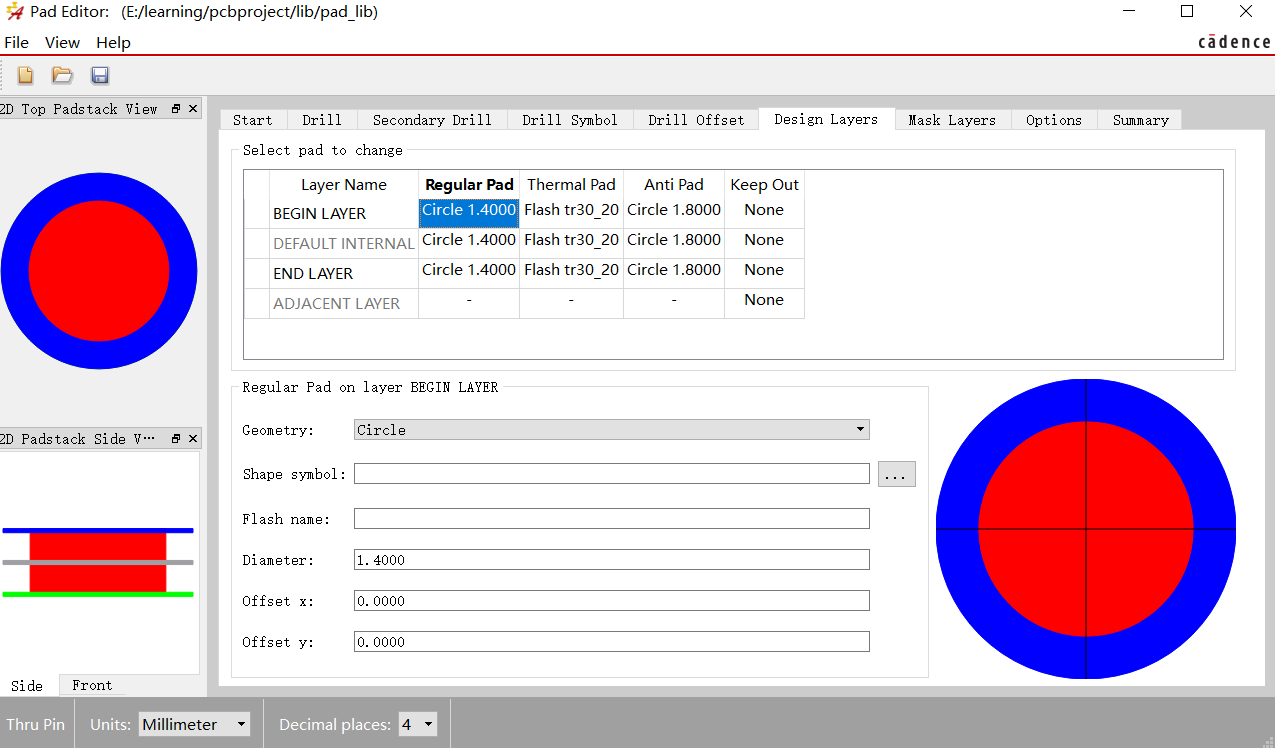Click the Open padstack folder icon
The width and height of the screenshot is (1275, 748).
[62, 75]
